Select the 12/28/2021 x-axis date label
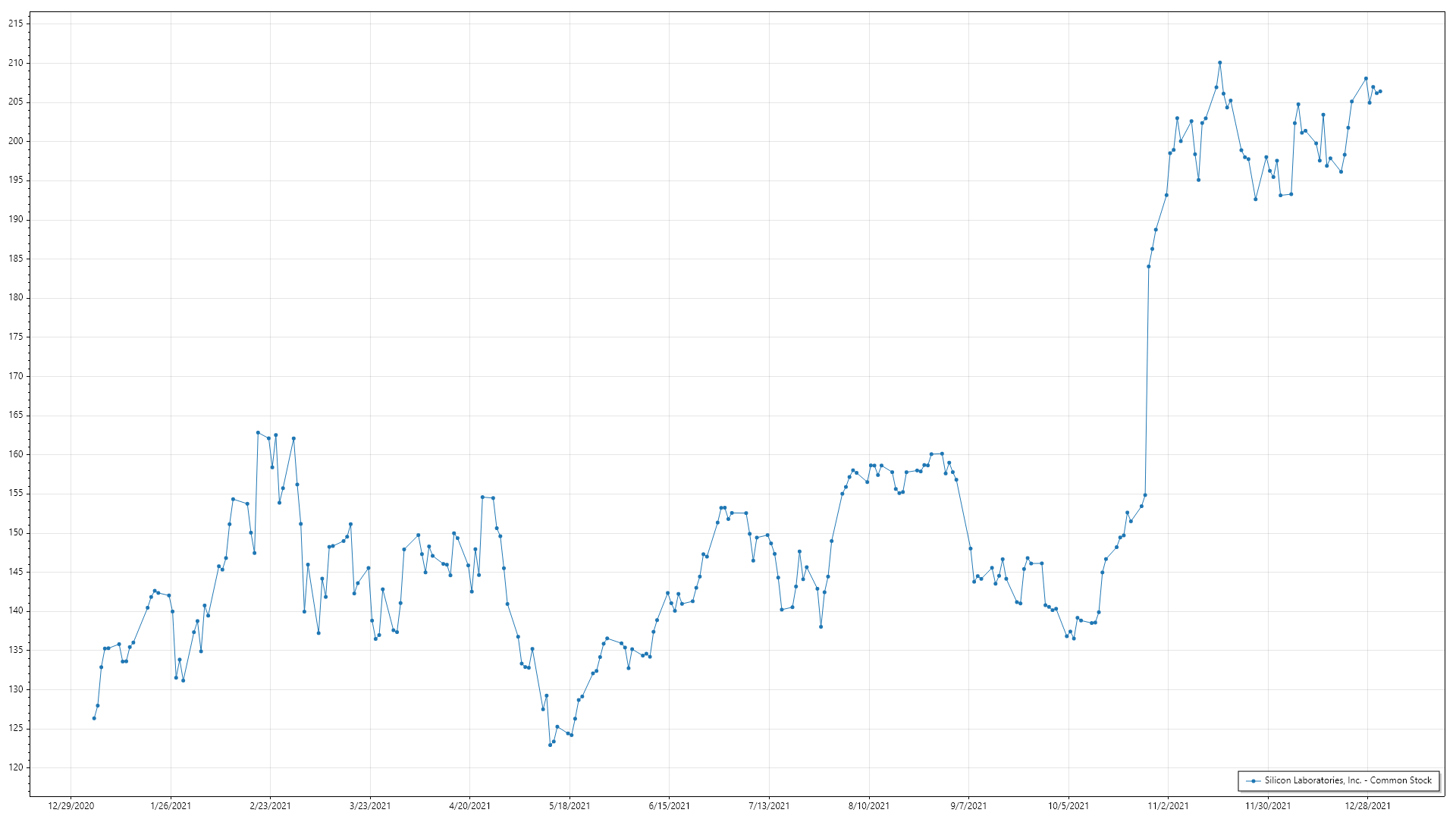Image resolution: width=1456 pixels, height=819 pixels. pos(1367,805)
